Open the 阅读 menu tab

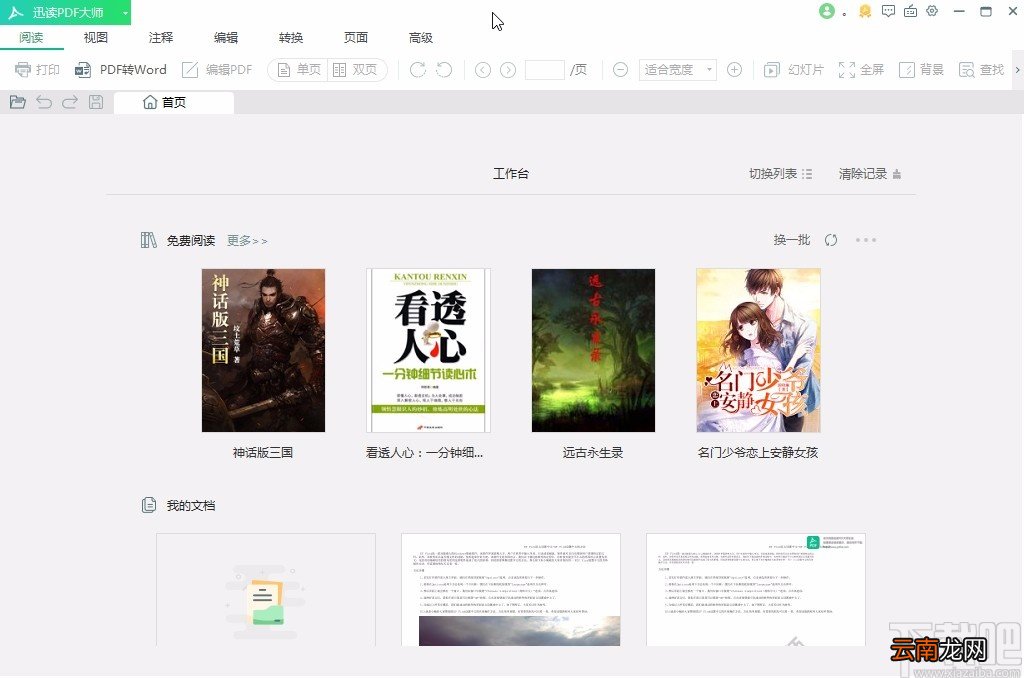click(x=31, y=37)
